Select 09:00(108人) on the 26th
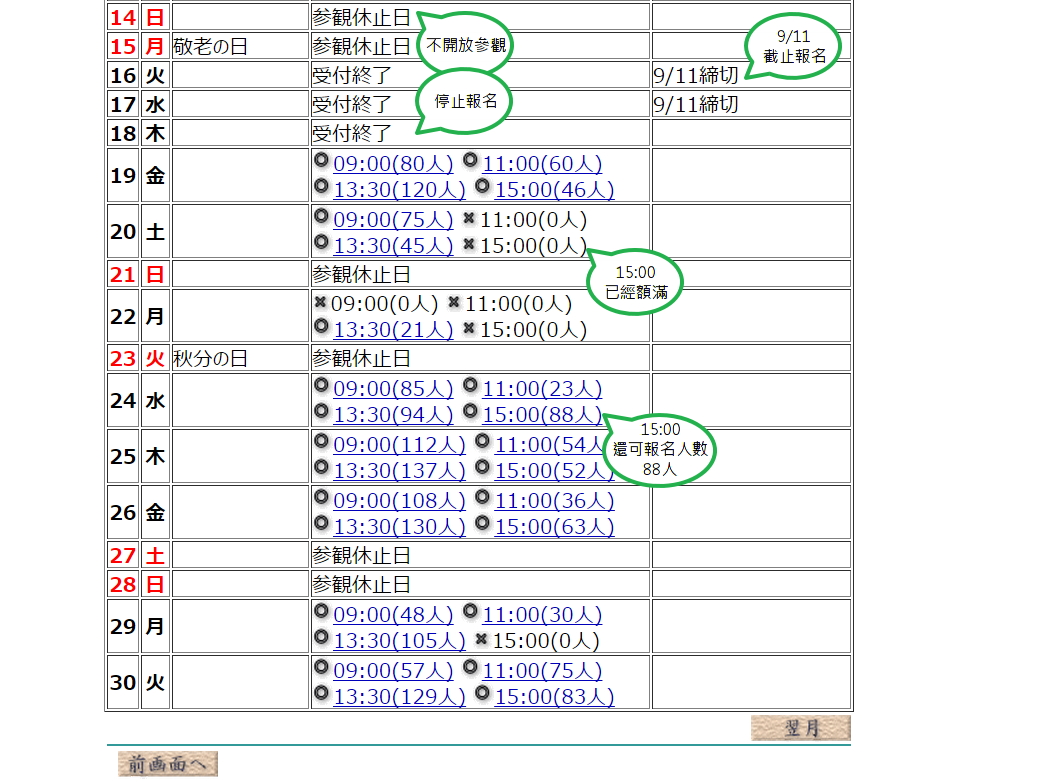This screenshot has height=782, width=1064. [398, 501]
